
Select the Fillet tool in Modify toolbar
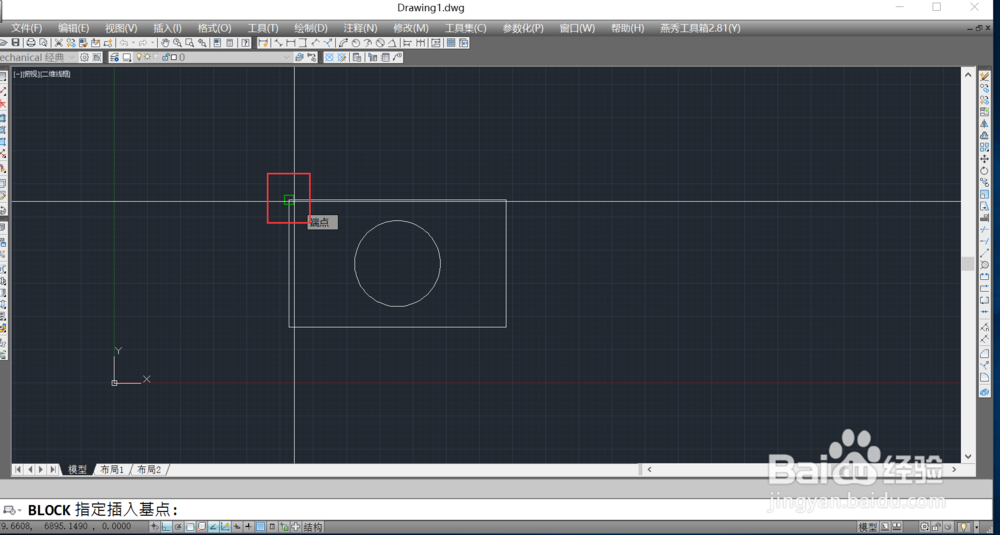coord(984,377)
